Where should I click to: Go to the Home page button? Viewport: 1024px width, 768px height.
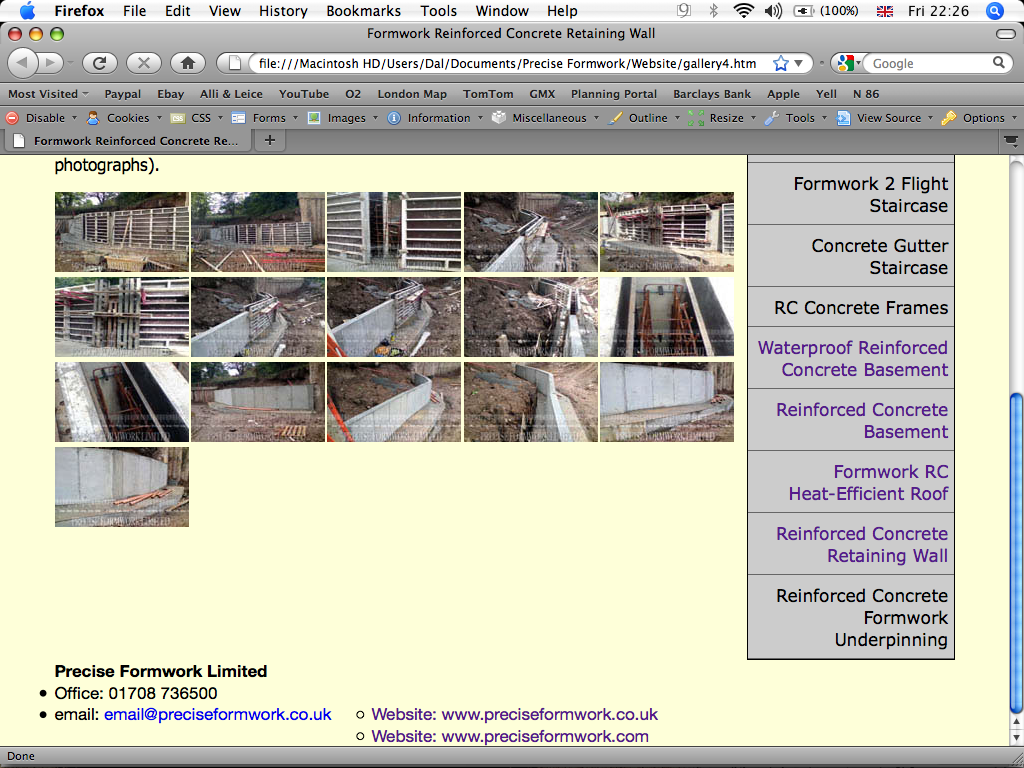(188, 63)
